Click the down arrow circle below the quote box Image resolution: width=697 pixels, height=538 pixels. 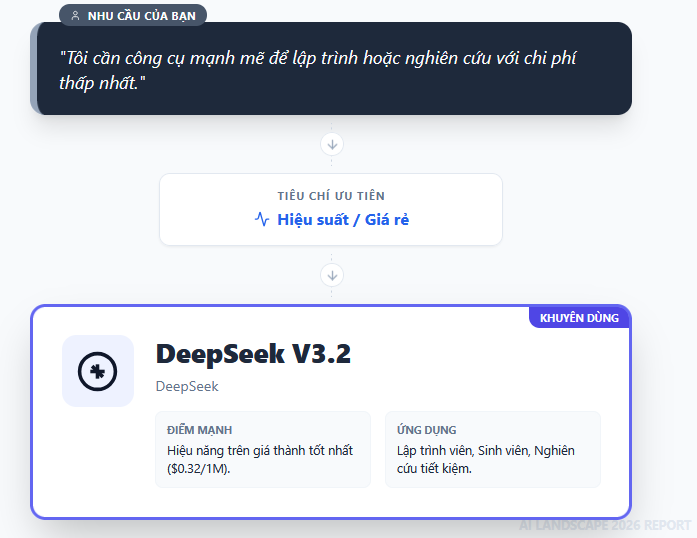click(332, 145)
